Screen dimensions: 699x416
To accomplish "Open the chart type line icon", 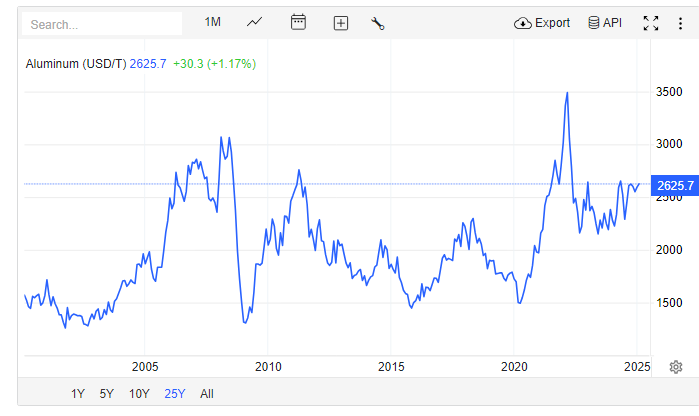I will pyautogui.click(x=255, y=23).
